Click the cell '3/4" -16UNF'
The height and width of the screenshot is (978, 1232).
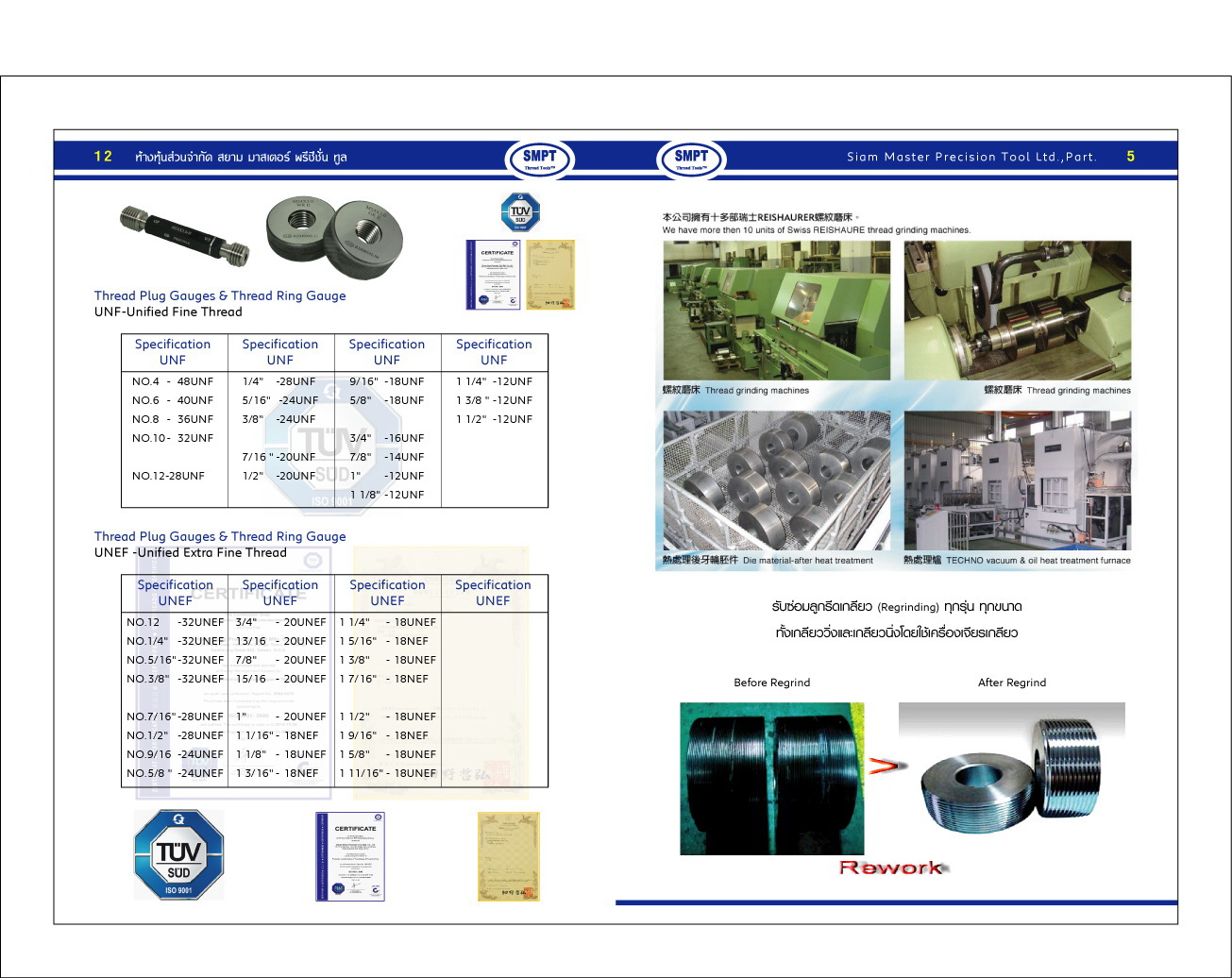tap(387, 438)
